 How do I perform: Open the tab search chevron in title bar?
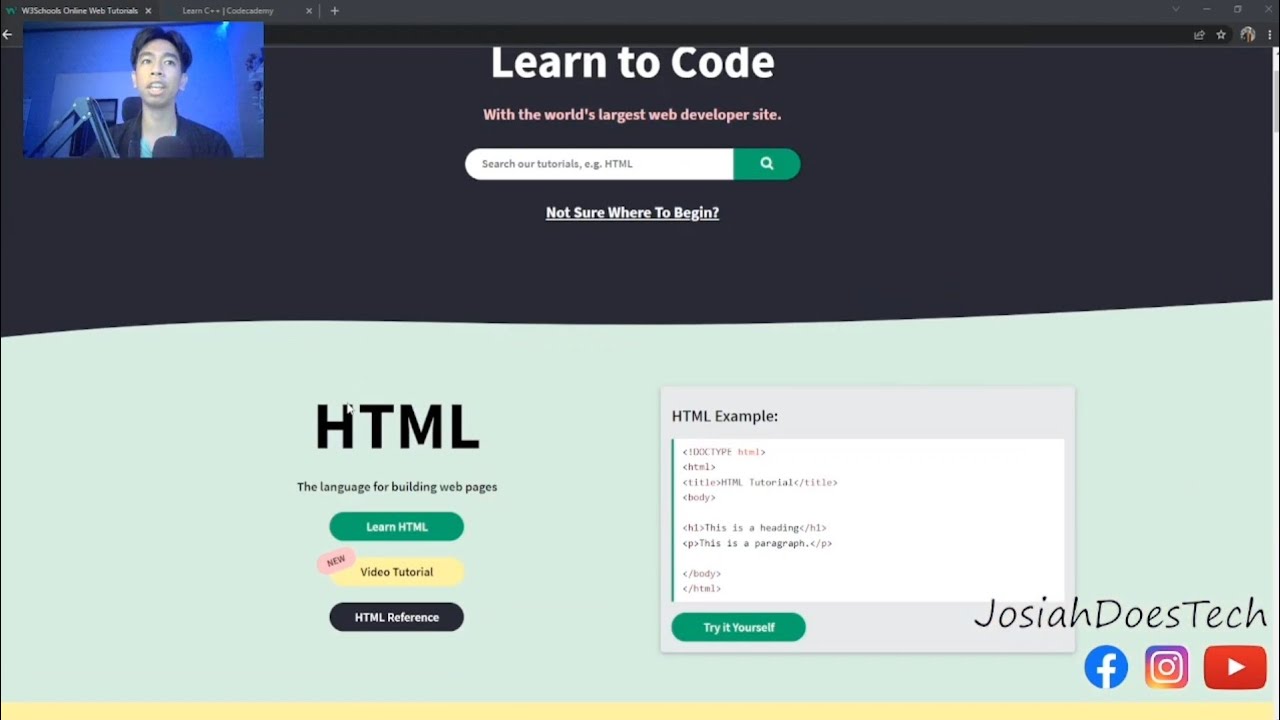click(1176, 9)
